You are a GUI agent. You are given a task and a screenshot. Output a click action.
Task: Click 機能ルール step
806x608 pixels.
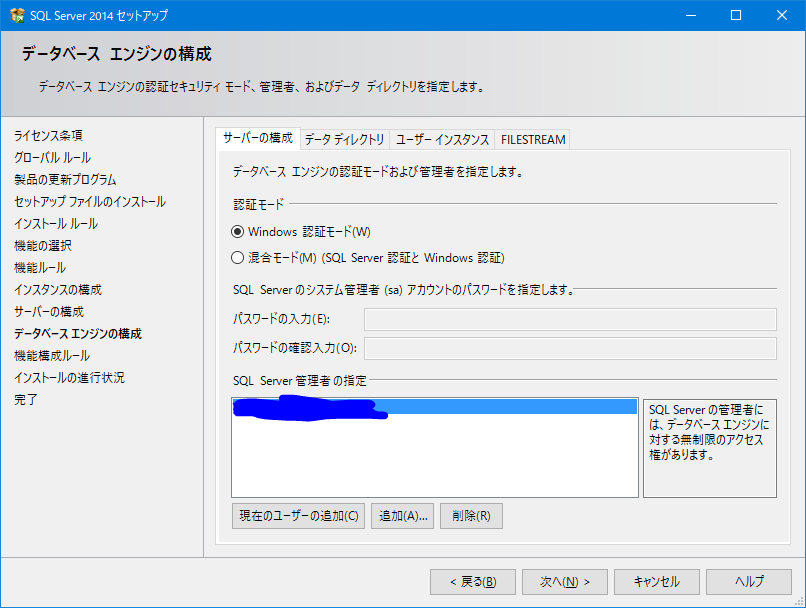point(40,268)
